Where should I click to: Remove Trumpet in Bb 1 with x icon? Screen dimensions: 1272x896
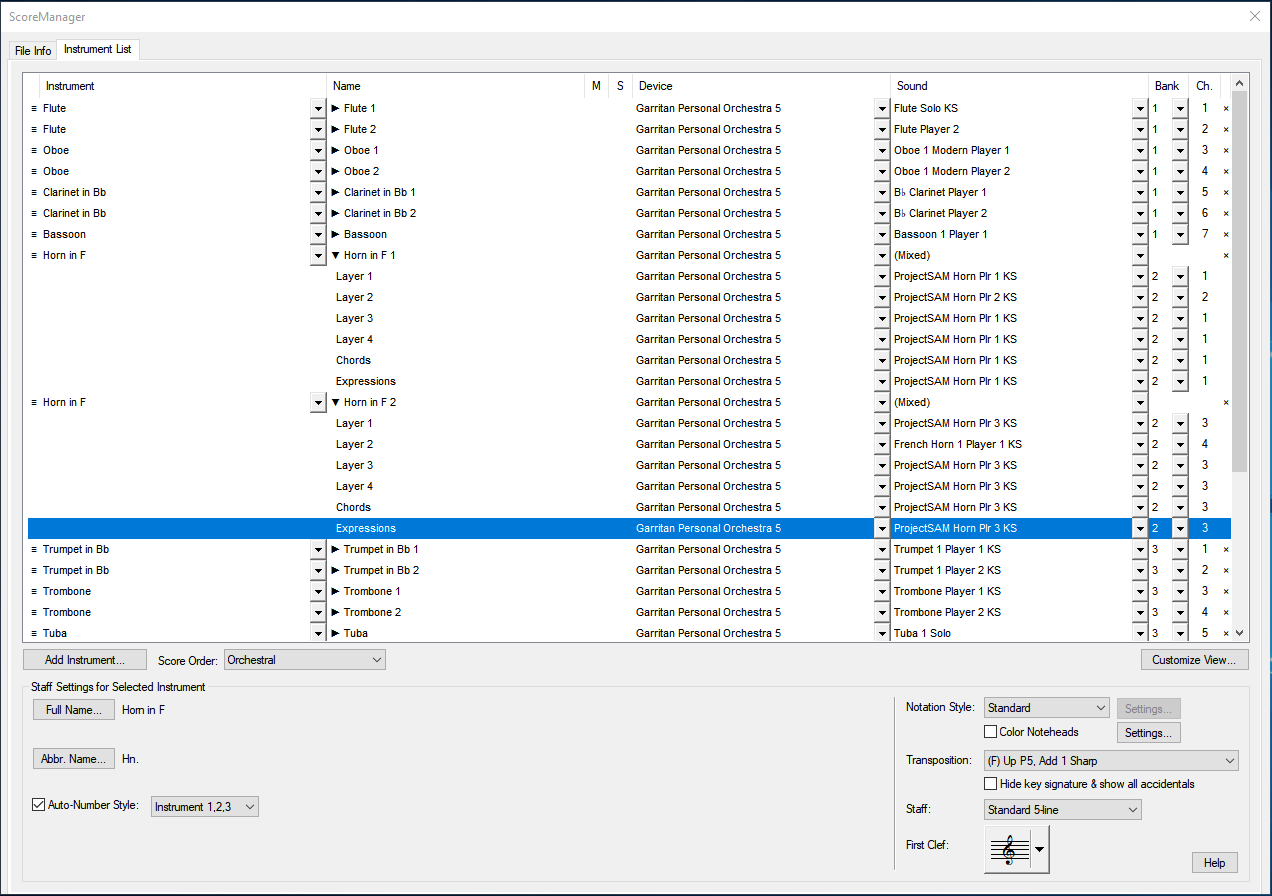pyautogui.click(x=1226, y=549)
